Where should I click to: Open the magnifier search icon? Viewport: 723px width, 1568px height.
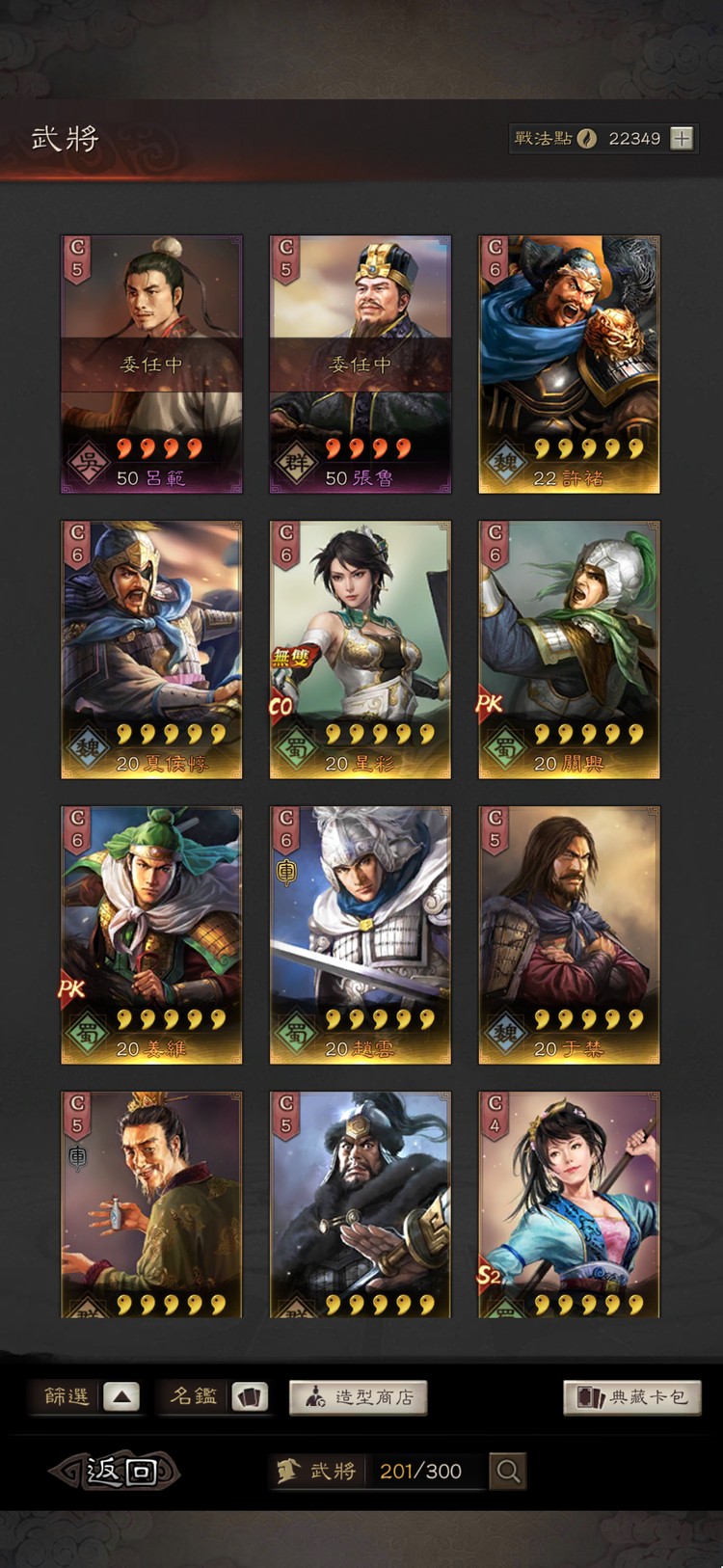[508, 1471]
